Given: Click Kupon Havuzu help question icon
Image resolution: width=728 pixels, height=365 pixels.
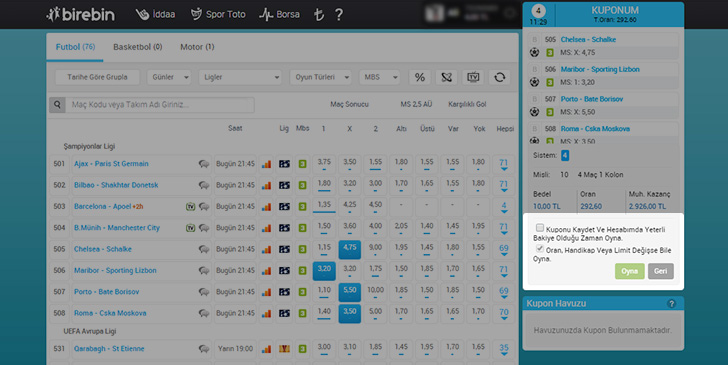Looking at the screenshot, I should point(671,304).
